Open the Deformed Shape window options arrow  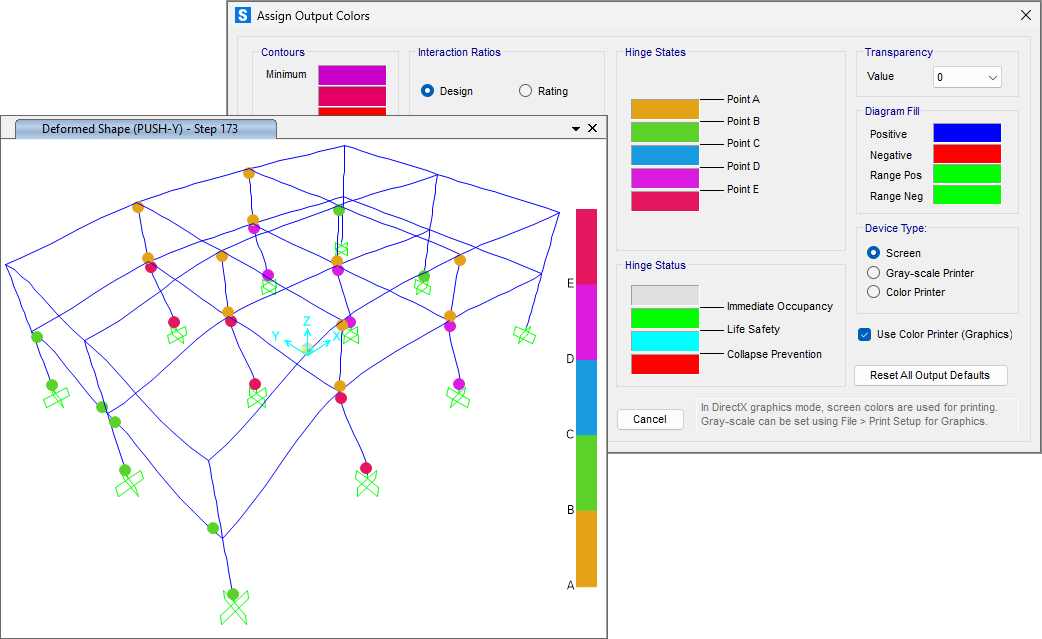[x=575, y=128]
